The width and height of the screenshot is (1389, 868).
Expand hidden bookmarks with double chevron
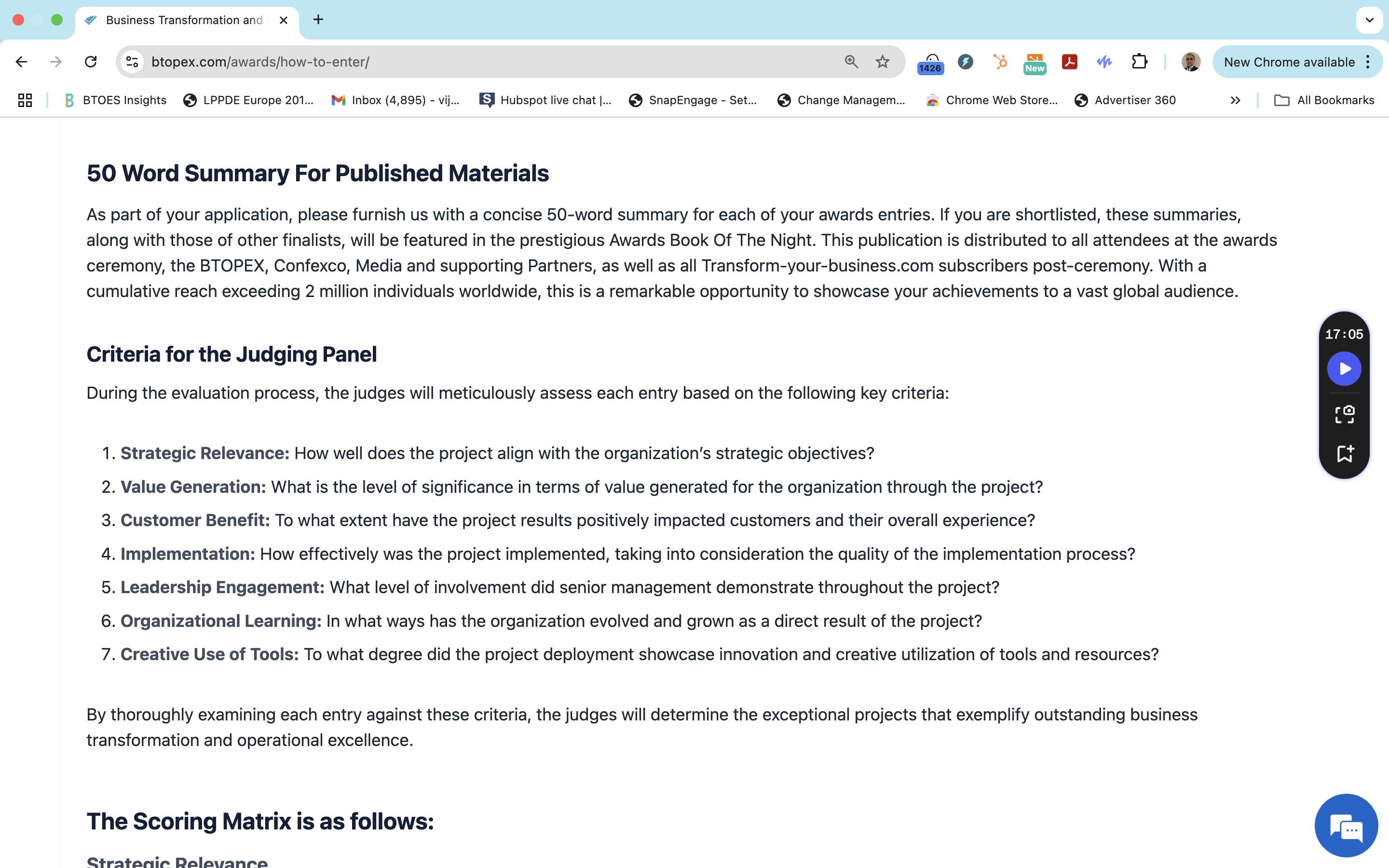click(1235, 100)
